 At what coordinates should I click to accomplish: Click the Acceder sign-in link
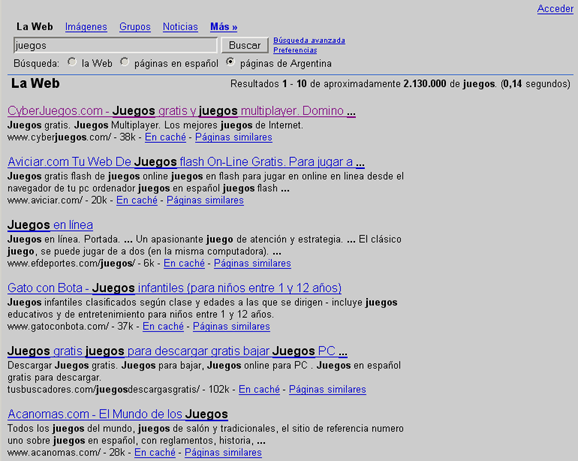[555, 8]
